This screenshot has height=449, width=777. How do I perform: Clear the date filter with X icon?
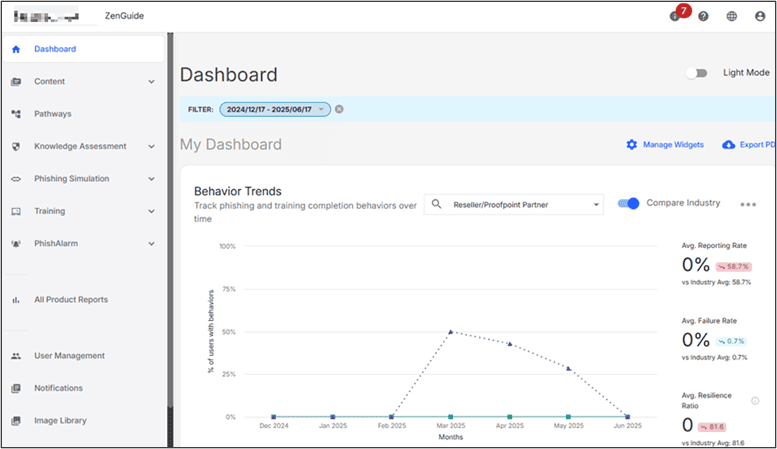pos(339,109)
